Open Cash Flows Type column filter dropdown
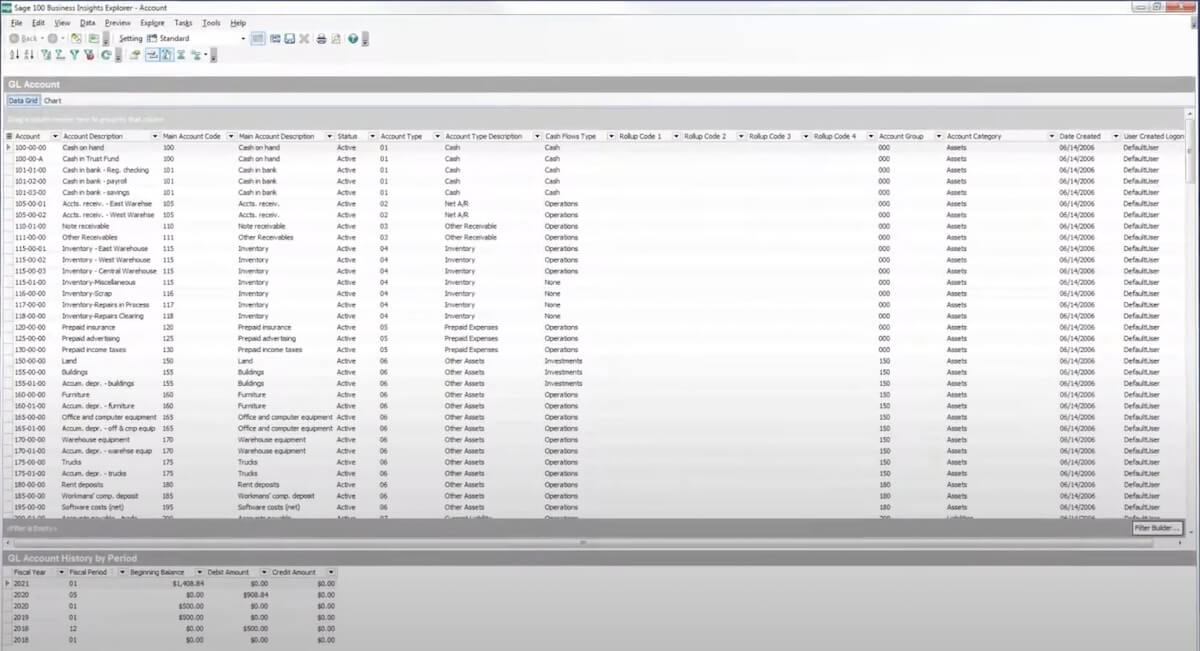The width and height of the screenshot is (1200, 651). click(x=609, y=136)
